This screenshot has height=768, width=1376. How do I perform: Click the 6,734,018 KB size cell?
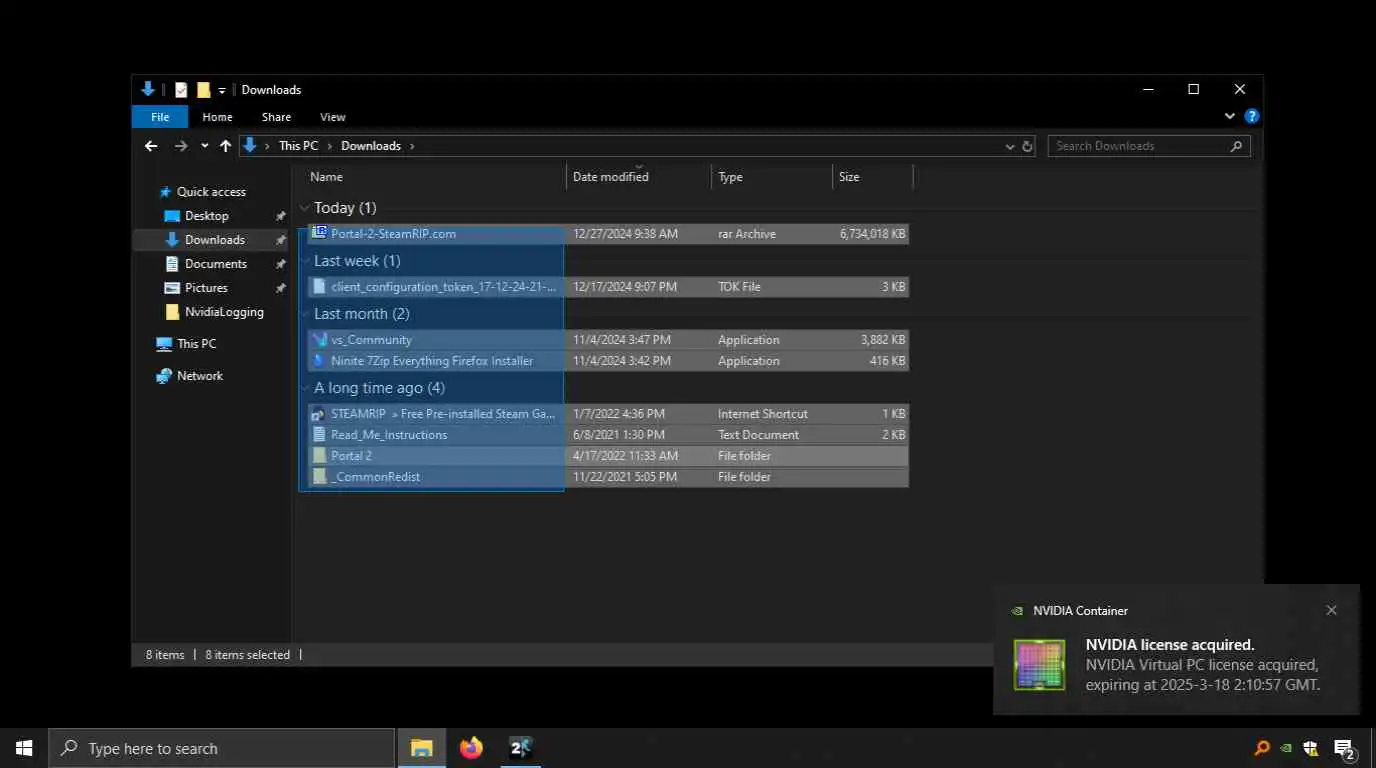click(872, 234)
